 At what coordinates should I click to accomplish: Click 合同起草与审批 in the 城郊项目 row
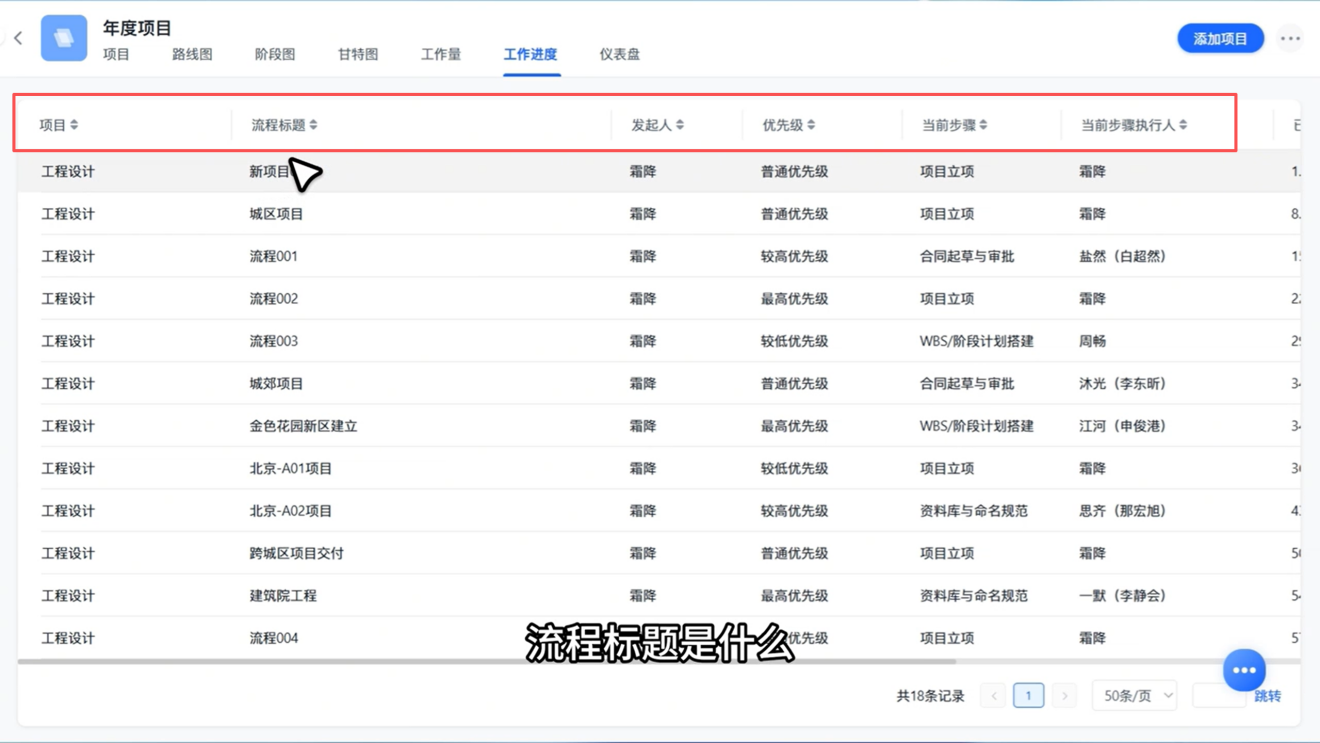click(967, 384)
